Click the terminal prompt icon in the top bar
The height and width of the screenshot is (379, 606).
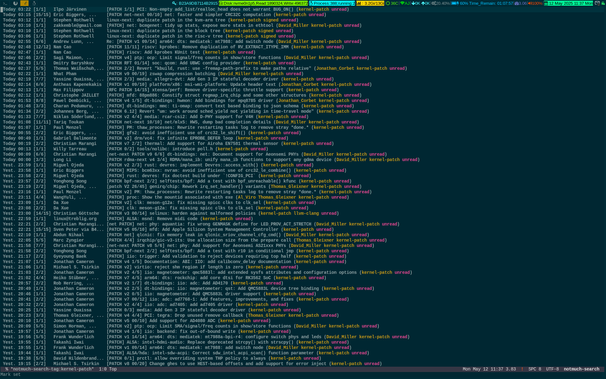click(5, 3)
